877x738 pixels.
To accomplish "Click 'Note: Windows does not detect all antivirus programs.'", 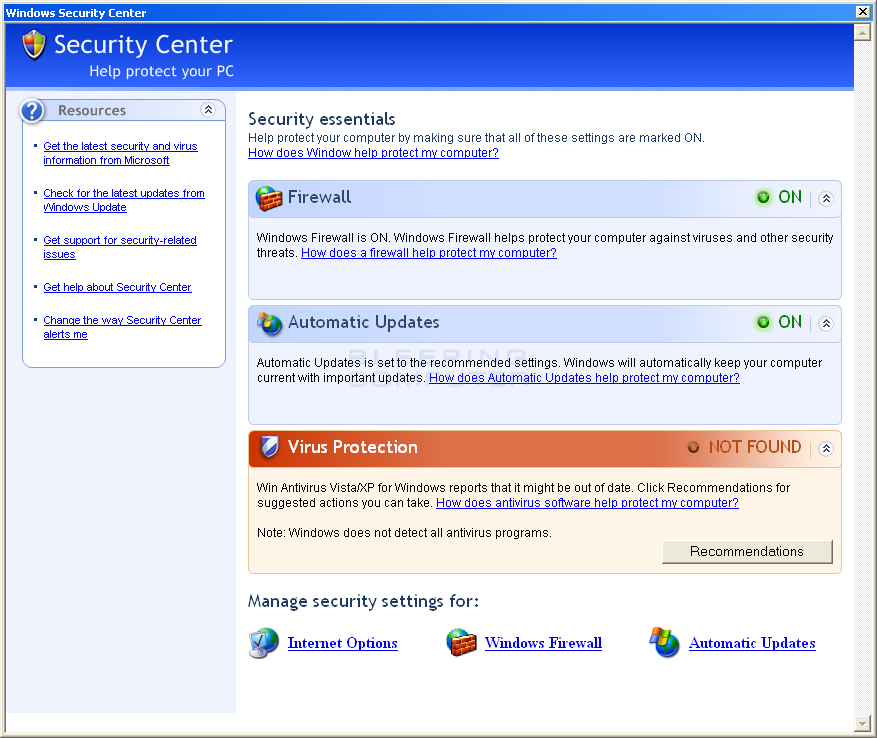I will (x=404, y=533).
